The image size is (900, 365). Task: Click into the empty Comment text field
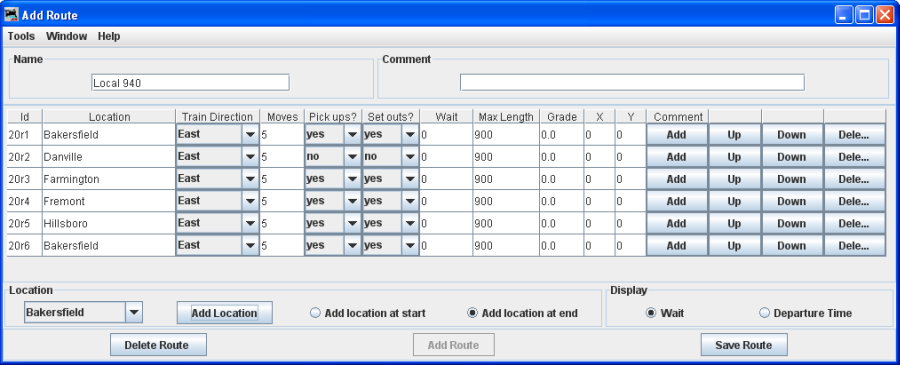coord(632,83)
